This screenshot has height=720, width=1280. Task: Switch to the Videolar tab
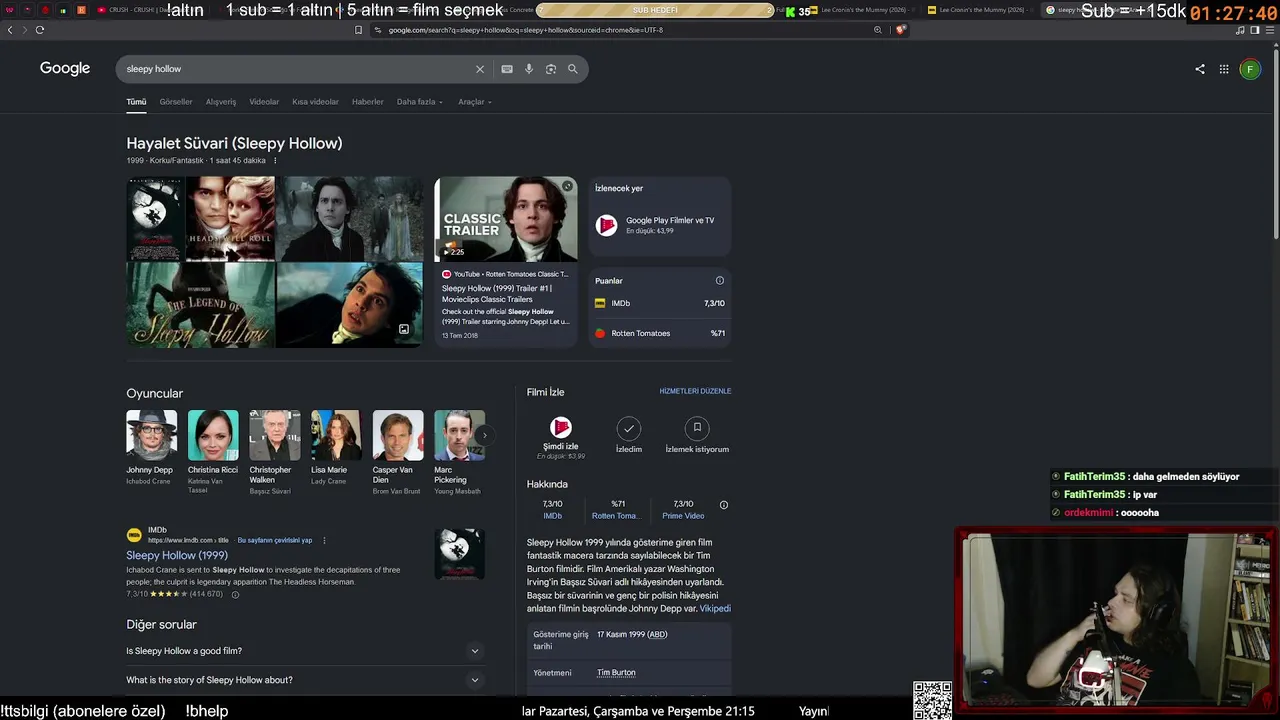[264, 102]
